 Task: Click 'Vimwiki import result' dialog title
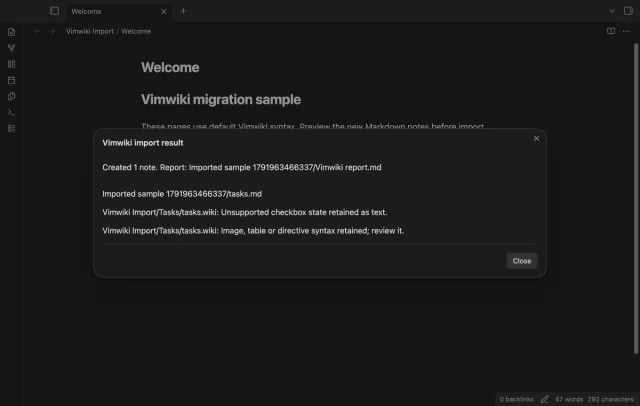pos(143,143)
